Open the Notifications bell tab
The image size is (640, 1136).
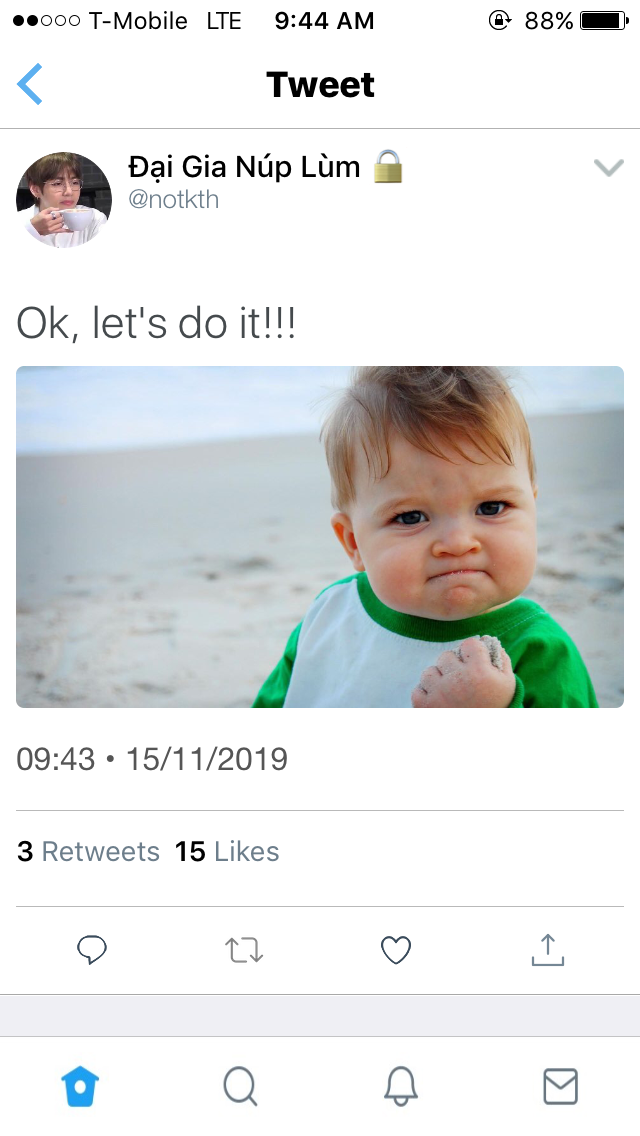coord(400,1085)
